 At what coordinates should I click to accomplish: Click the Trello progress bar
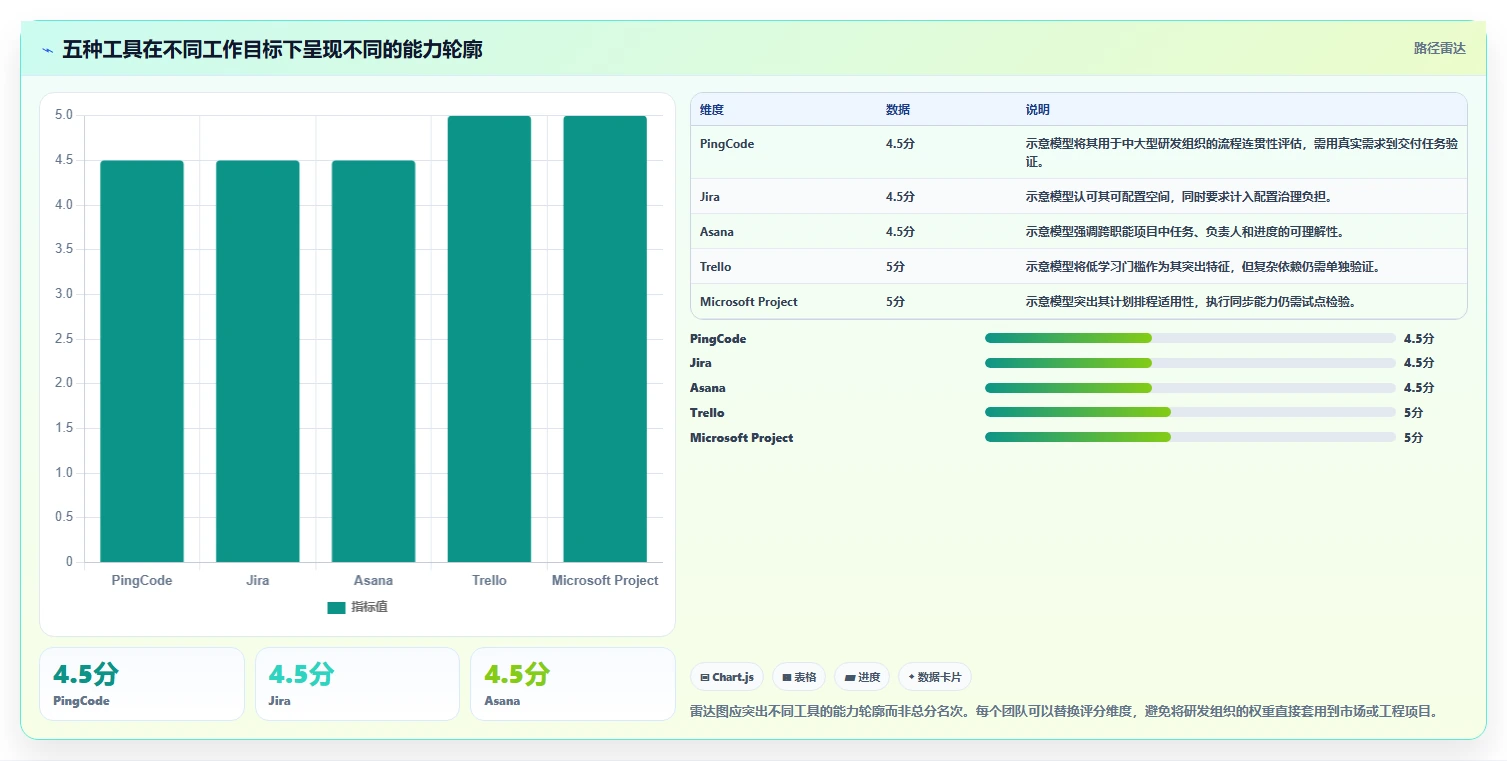1190,412
